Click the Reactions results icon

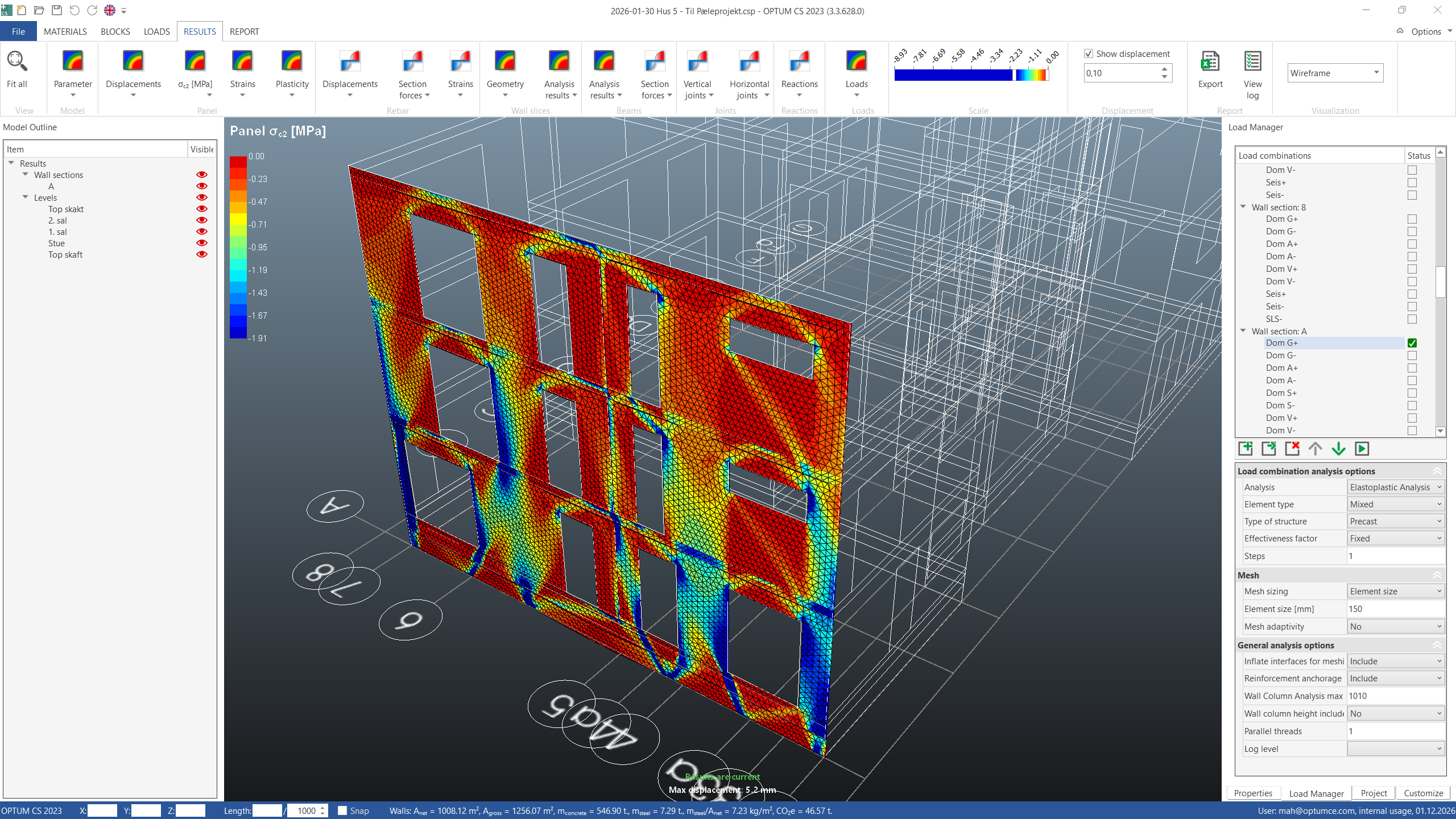(799, 61)
